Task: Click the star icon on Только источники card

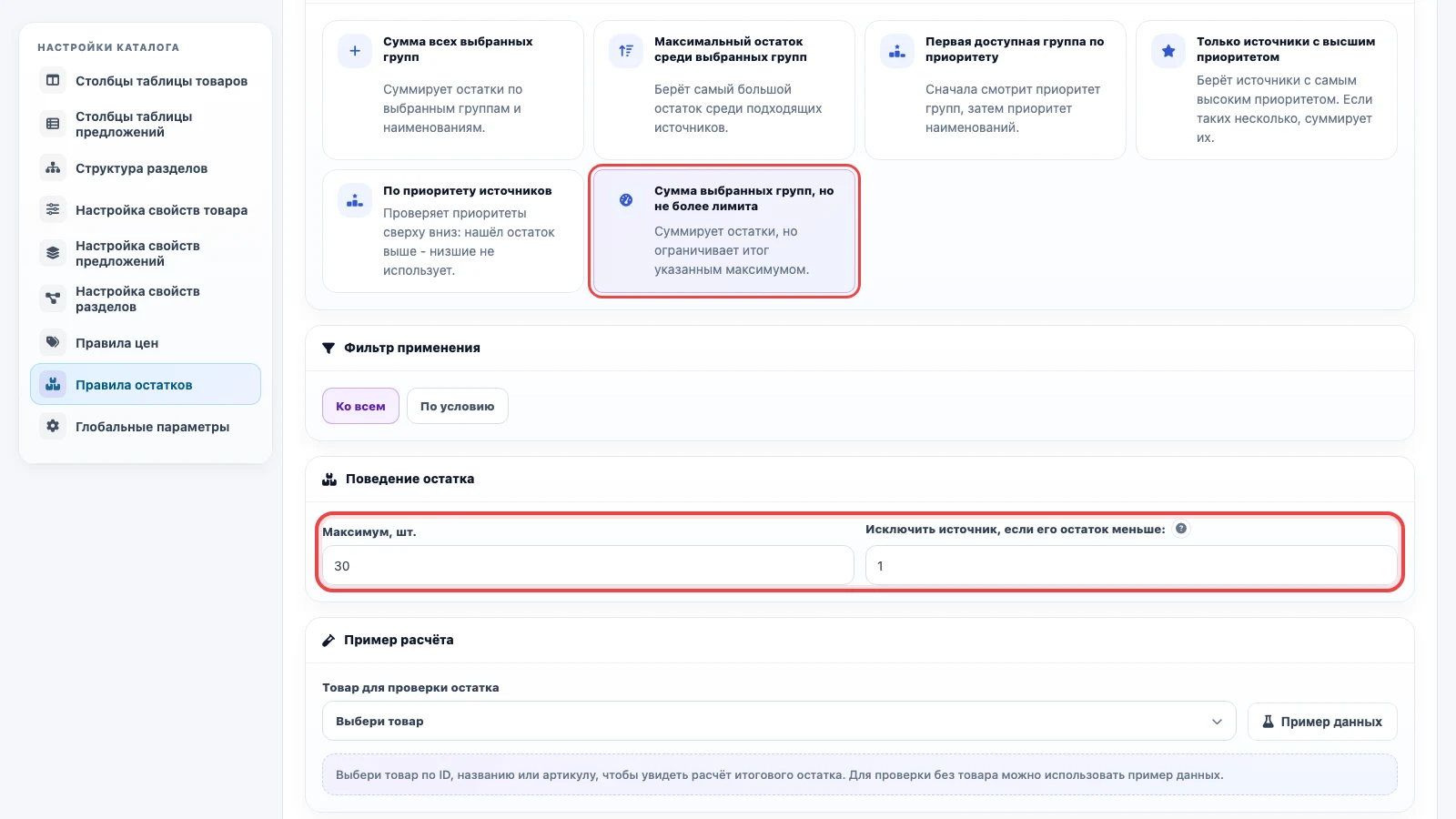Action: (1168, 51)
